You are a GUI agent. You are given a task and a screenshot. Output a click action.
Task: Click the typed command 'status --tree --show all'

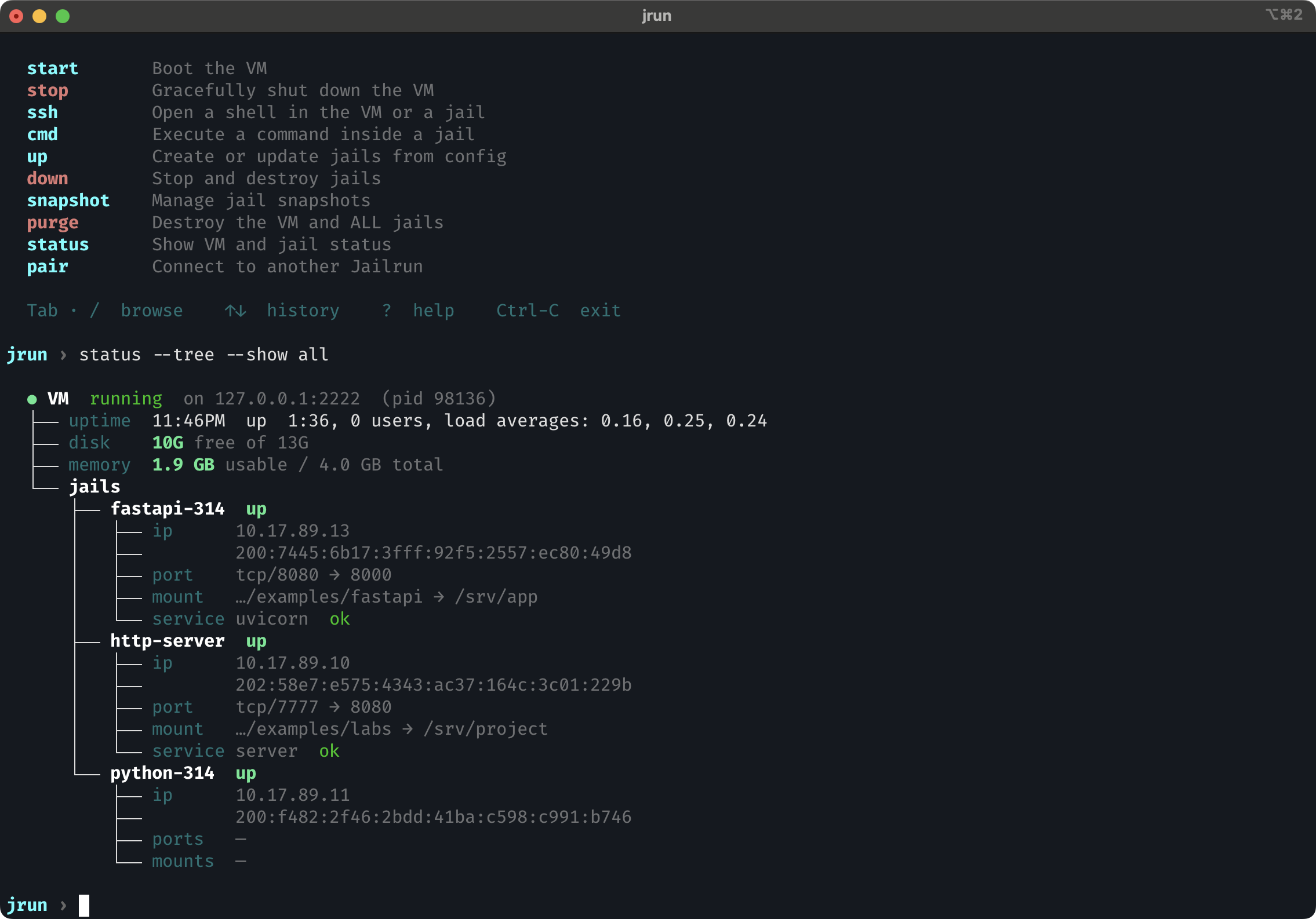pos(204,355)
